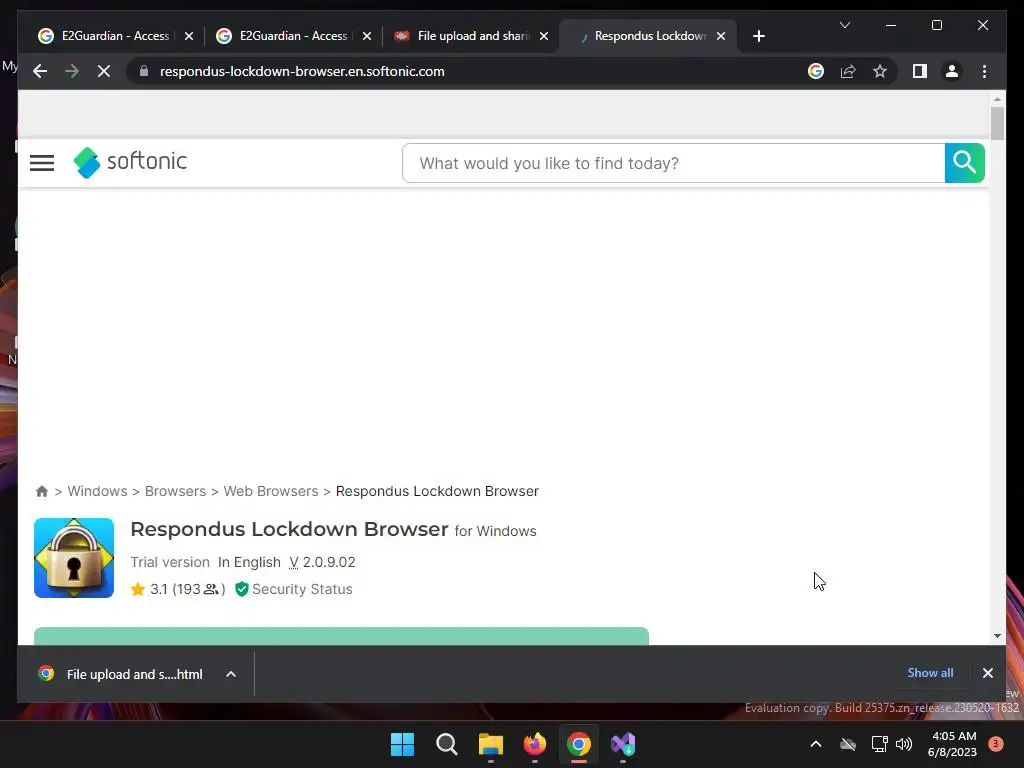Open options for downloaded File upload html
This screenshot has width=1024, height=768.
231,674
